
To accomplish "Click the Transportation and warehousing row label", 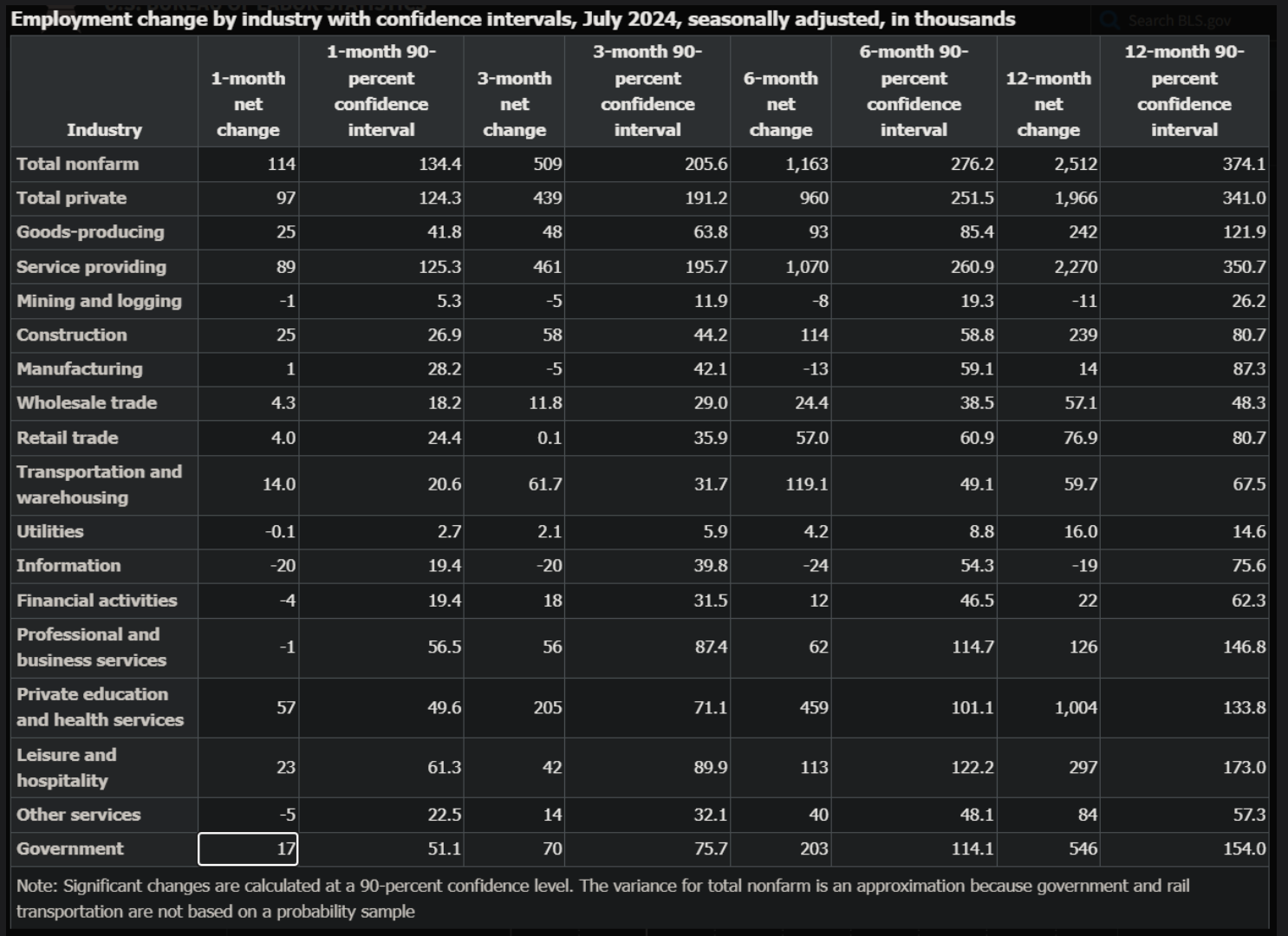I will tap(99, 484).
